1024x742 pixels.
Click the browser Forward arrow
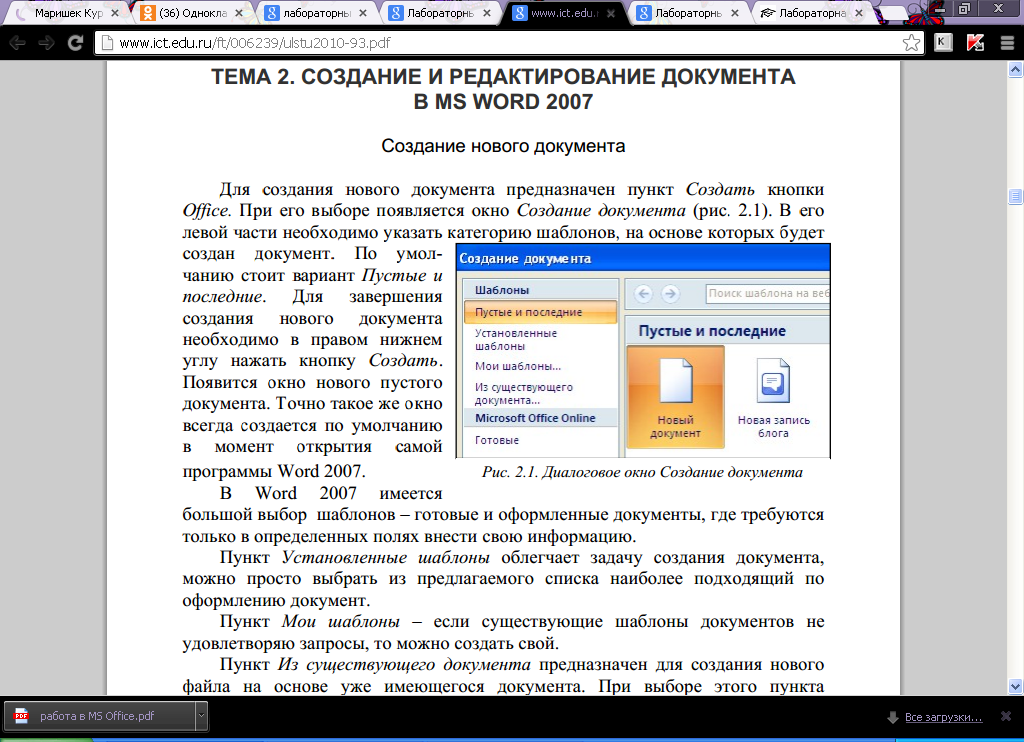click(46, 43)
